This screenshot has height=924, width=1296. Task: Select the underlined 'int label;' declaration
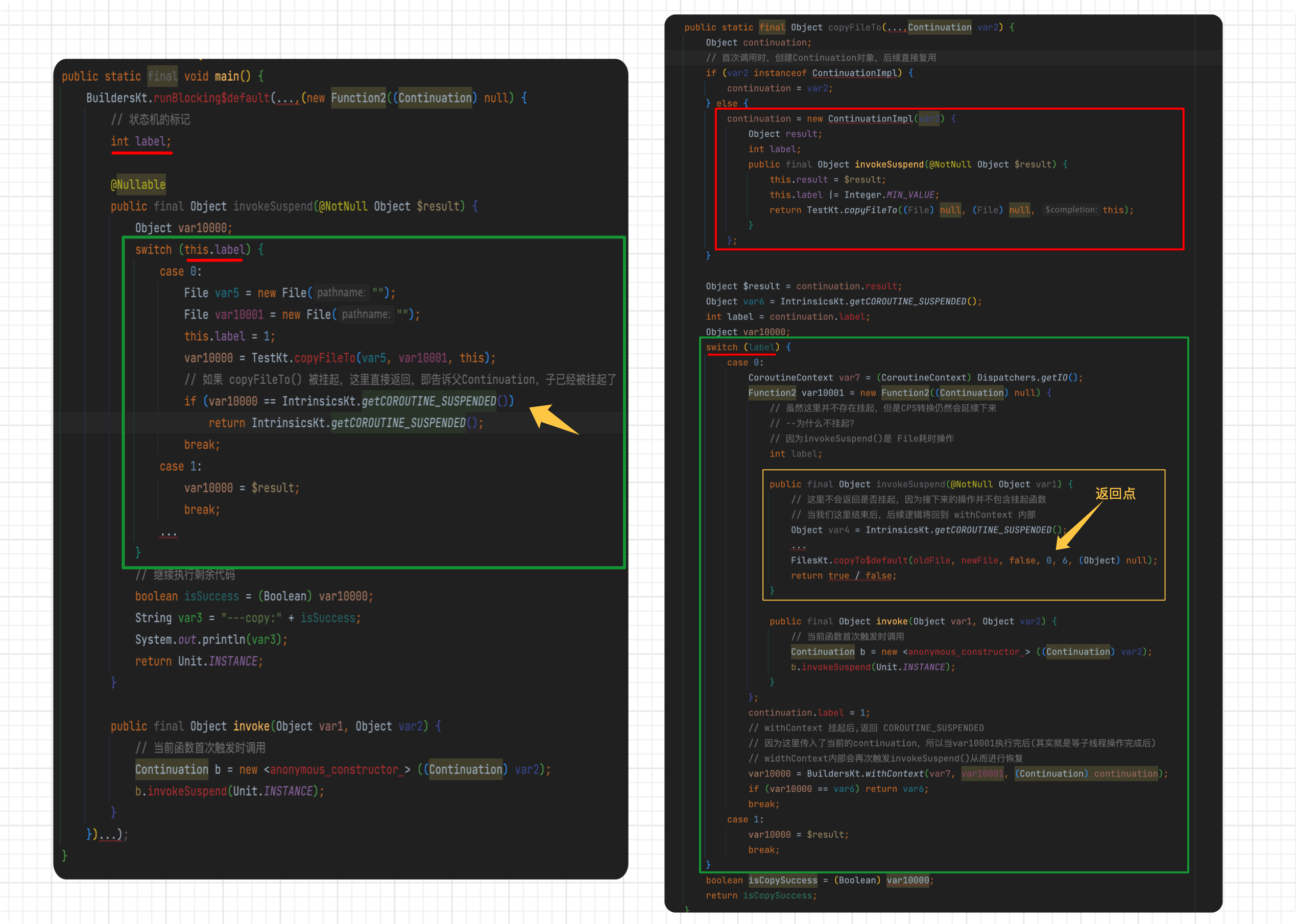(140, 142)
